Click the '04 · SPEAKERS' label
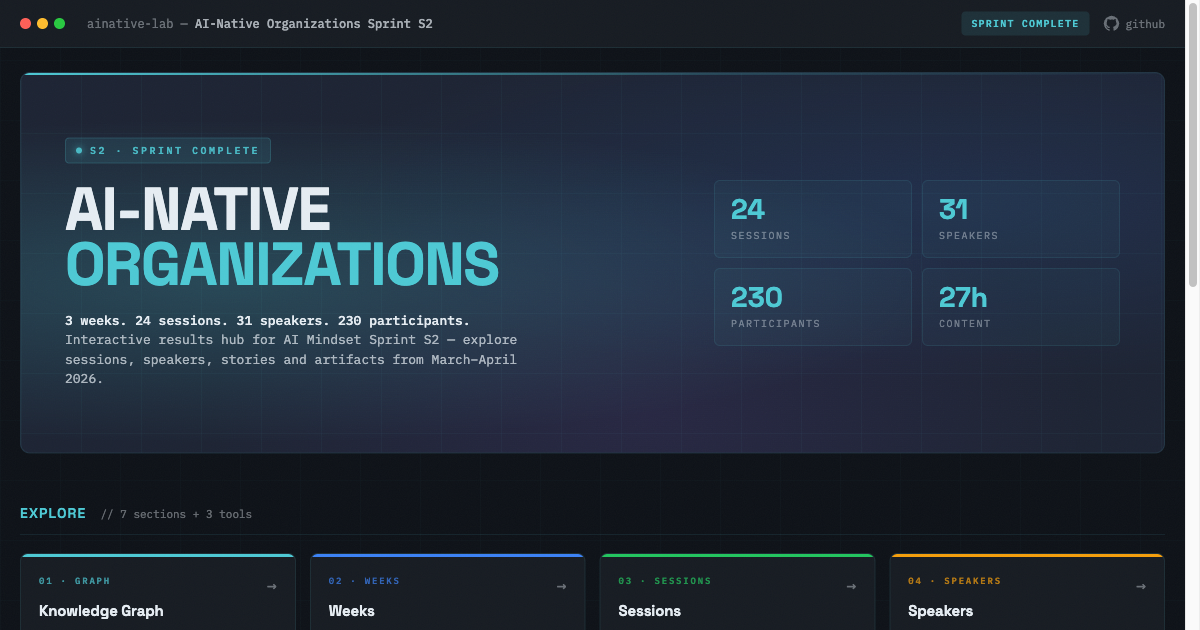 pos(955,581)
